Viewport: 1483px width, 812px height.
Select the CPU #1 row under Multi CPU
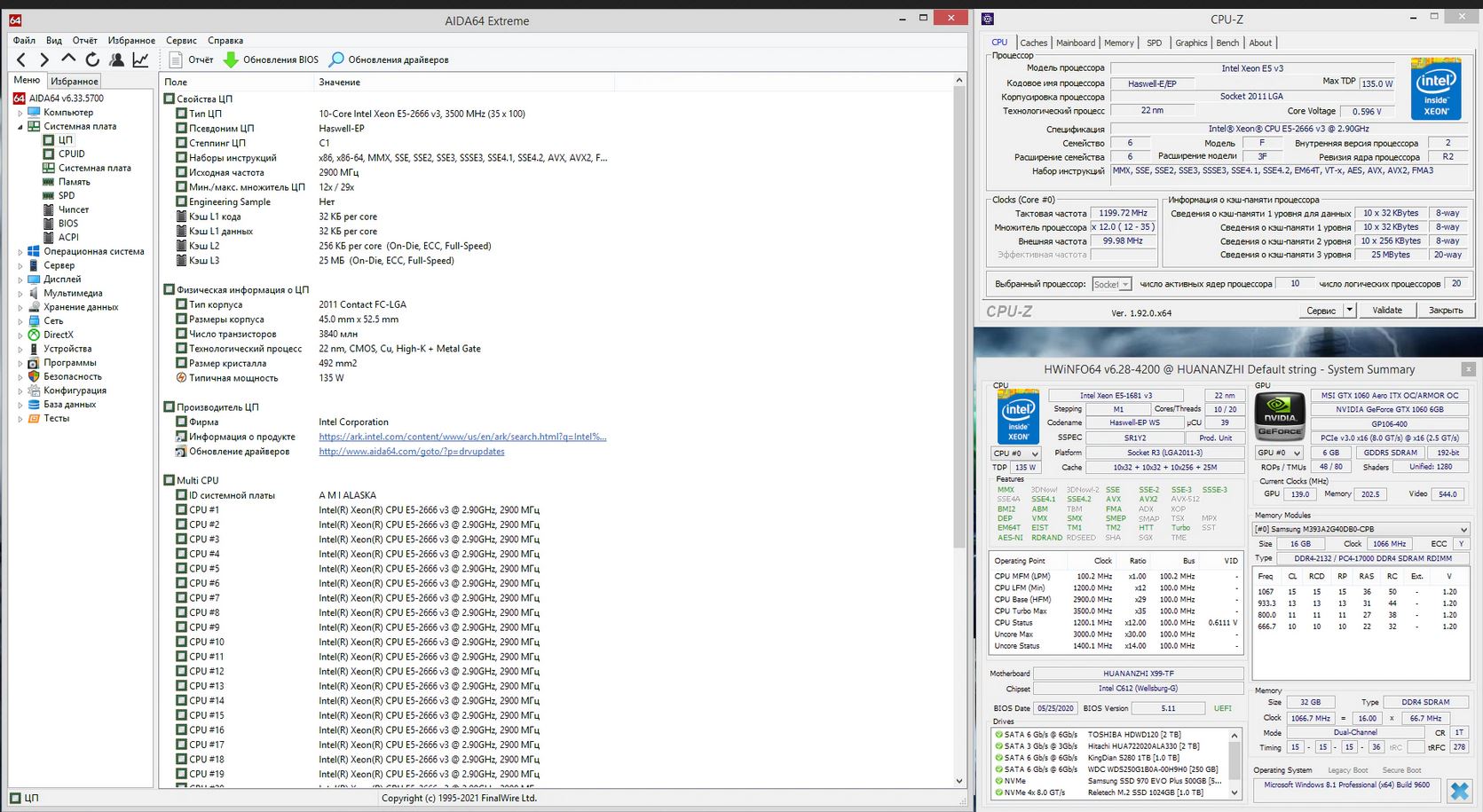click(x=358, y=510)
